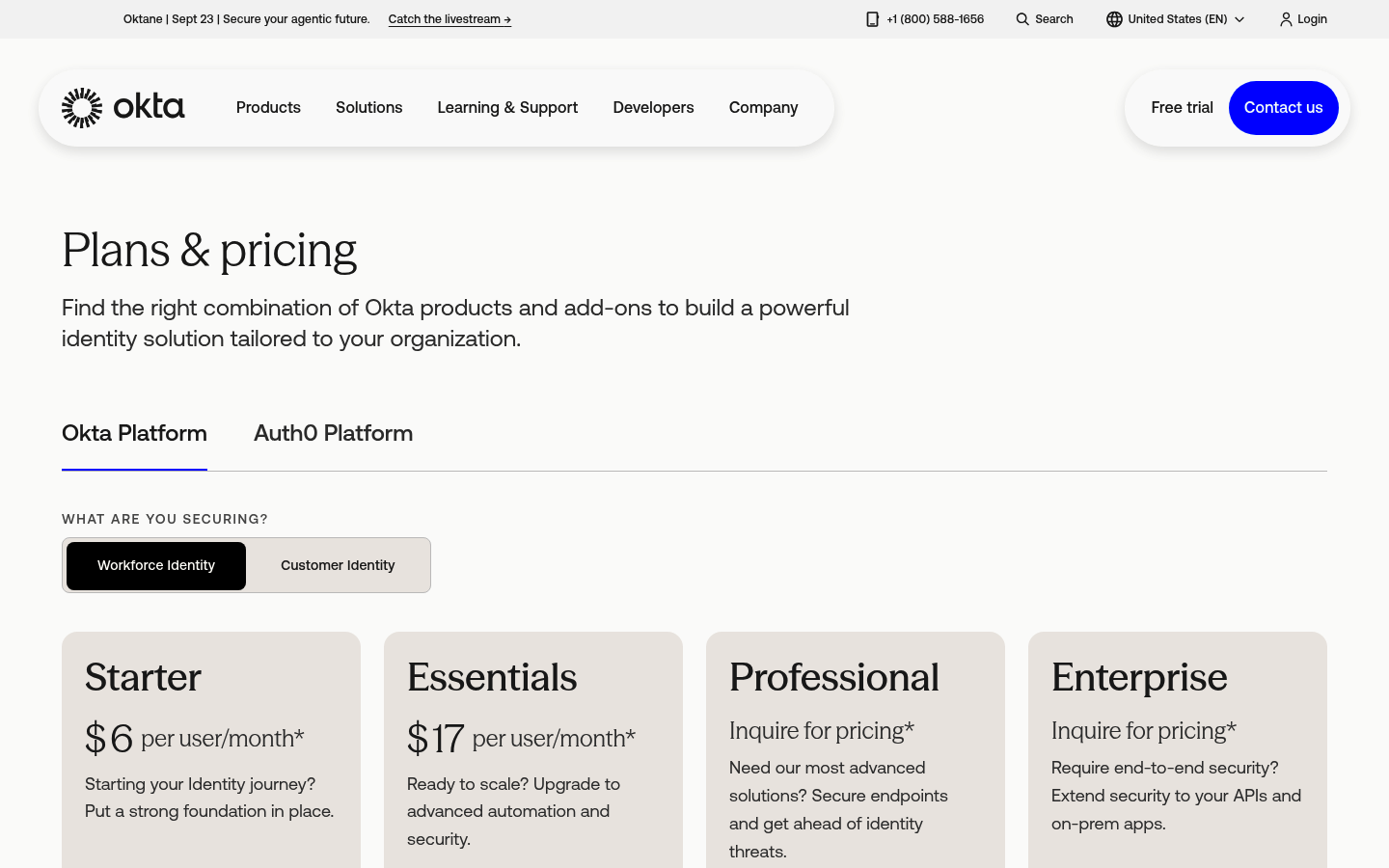Viewport: 1389px width, 868px height.
Task: Click the Contact us button
Action: [x=1283, y=108]
